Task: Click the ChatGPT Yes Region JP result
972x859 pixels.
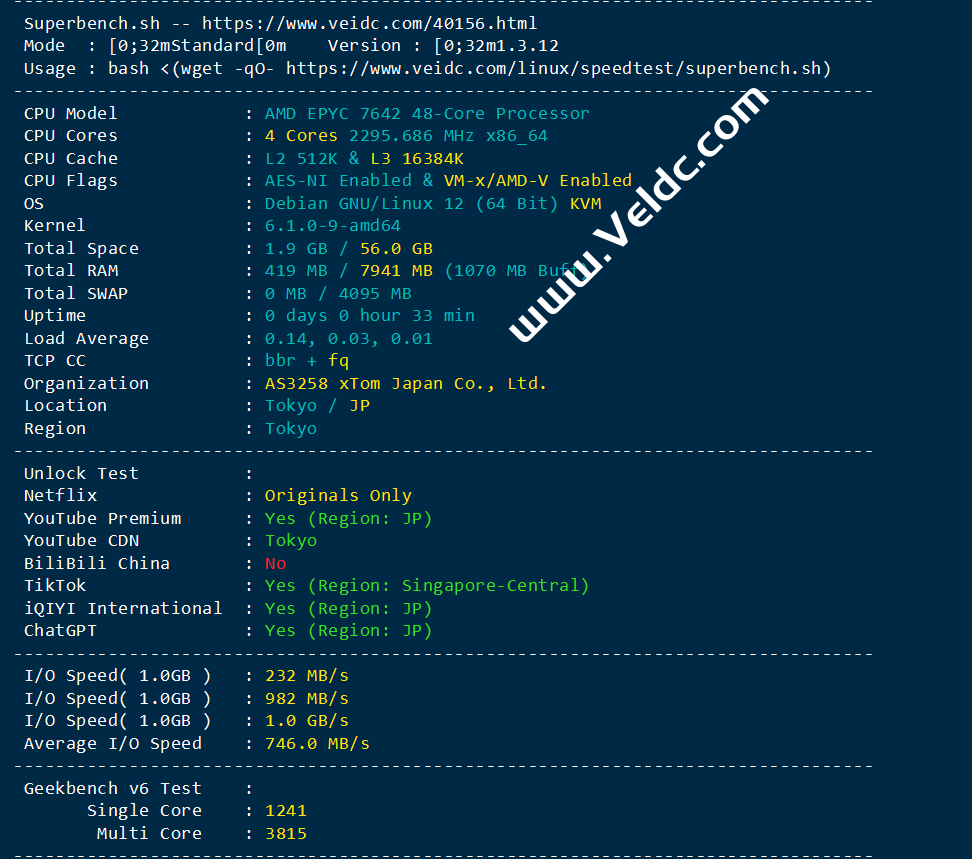Action: (348, 631)
